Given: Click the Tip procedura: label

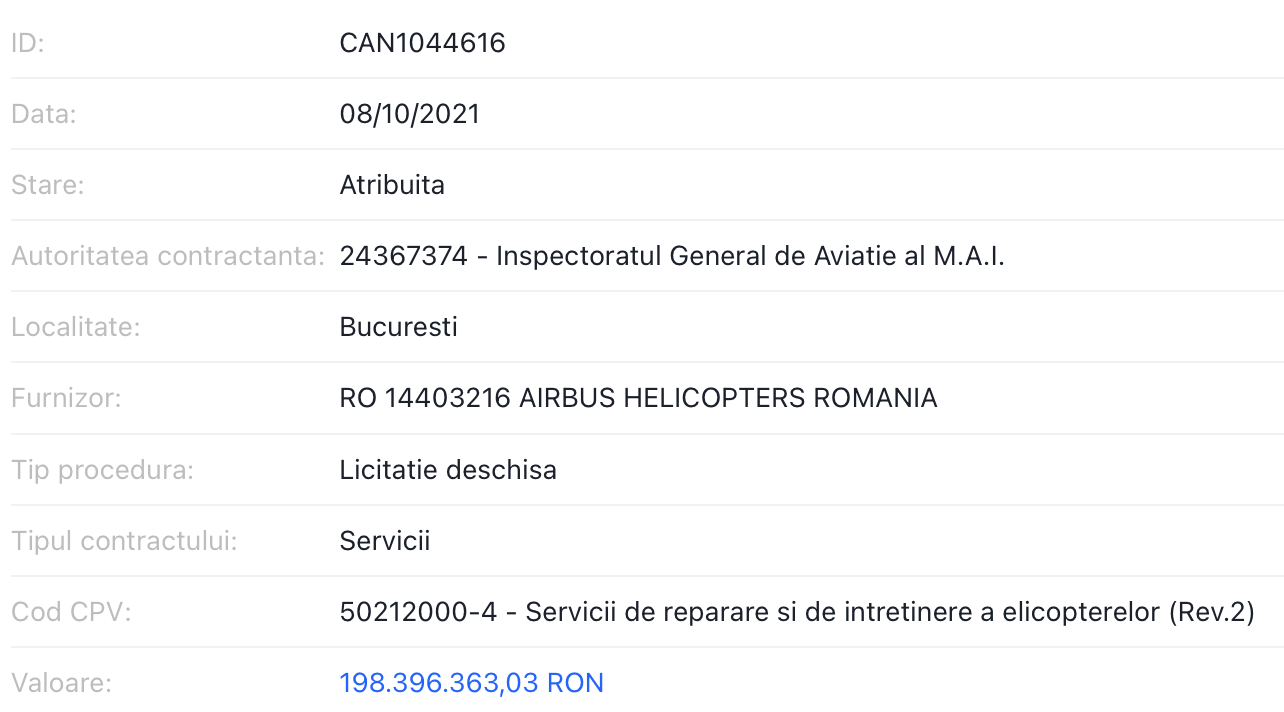Looking at the screenshot, I should pyautogui.click(x=103, y=469).
